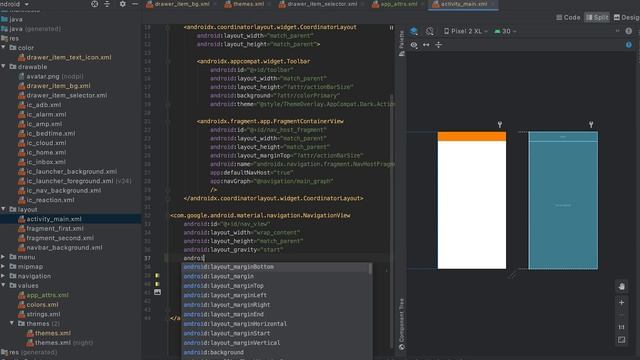Choose android:layout_marginBottom from autocomplete

point(276,267)
